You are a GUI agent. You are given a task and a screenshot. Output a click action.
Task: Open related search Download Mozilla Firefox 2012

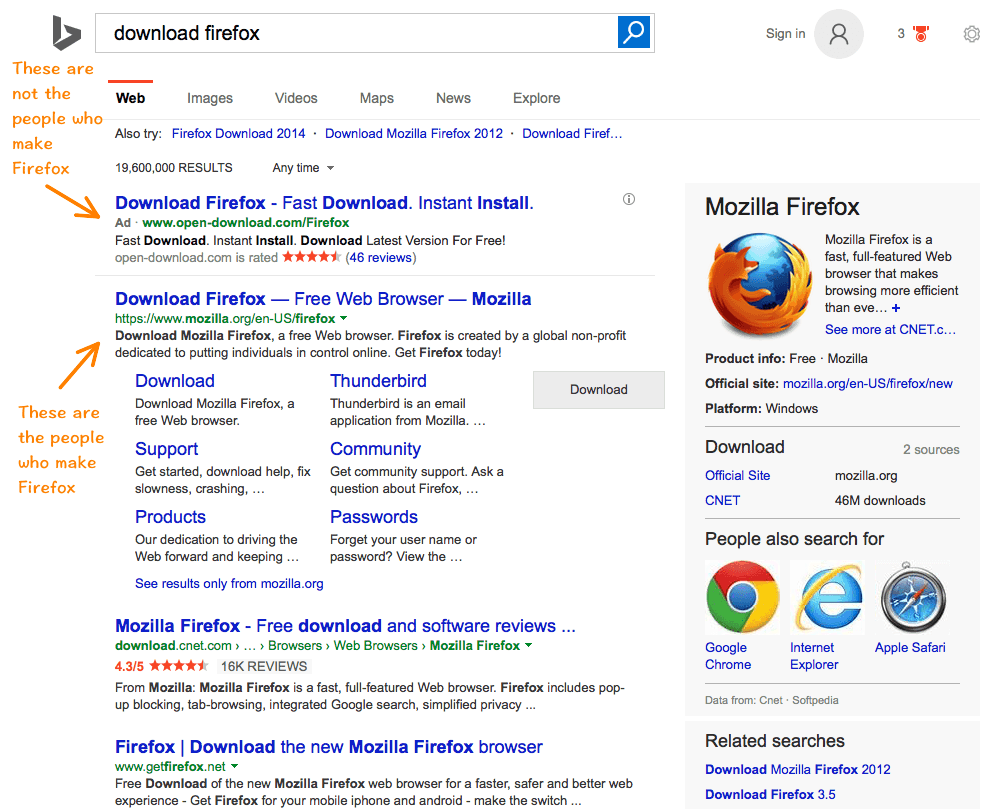pos(798,769)
